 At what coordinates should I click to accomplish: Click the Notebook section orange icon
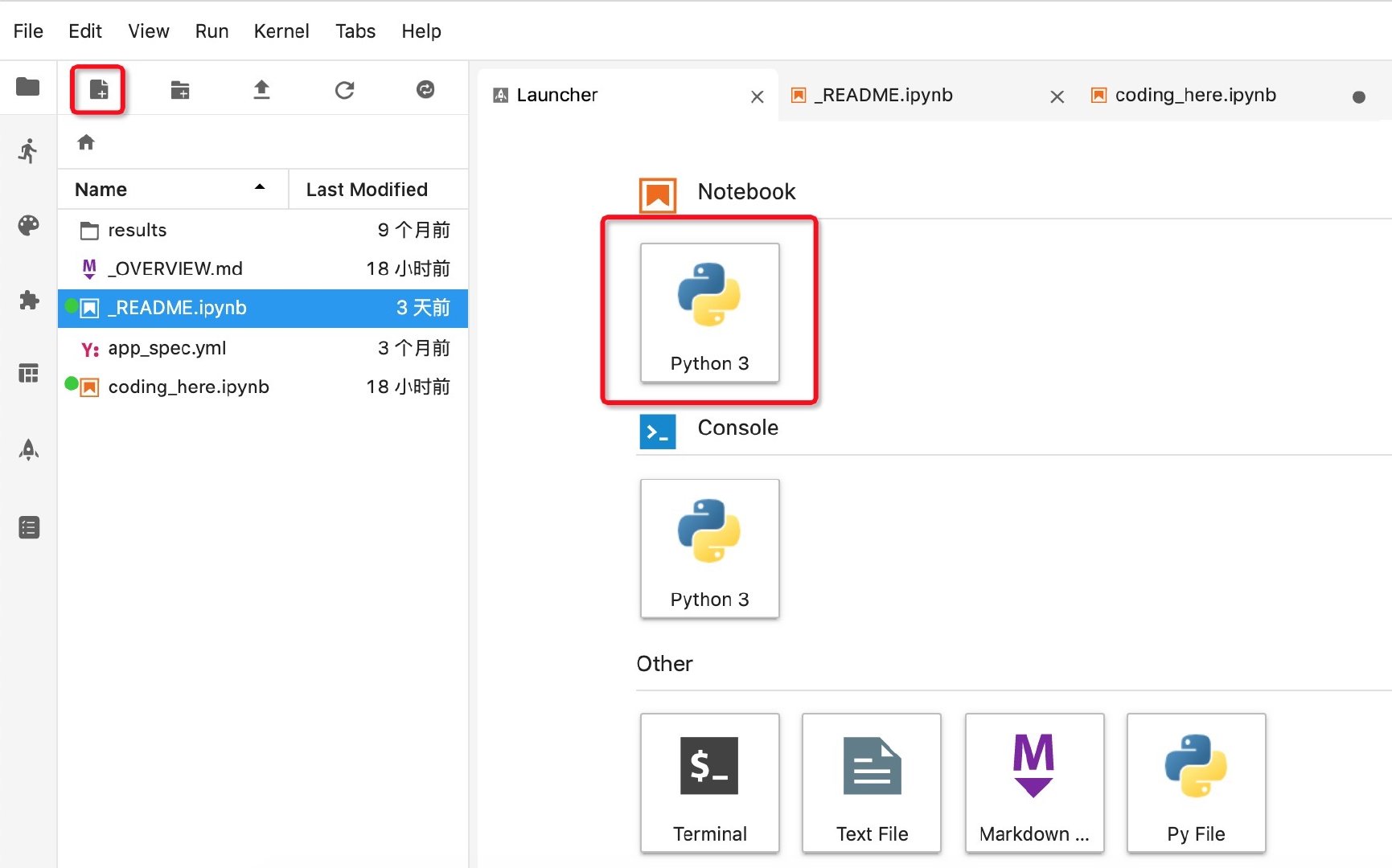click(x=658, y=195)
